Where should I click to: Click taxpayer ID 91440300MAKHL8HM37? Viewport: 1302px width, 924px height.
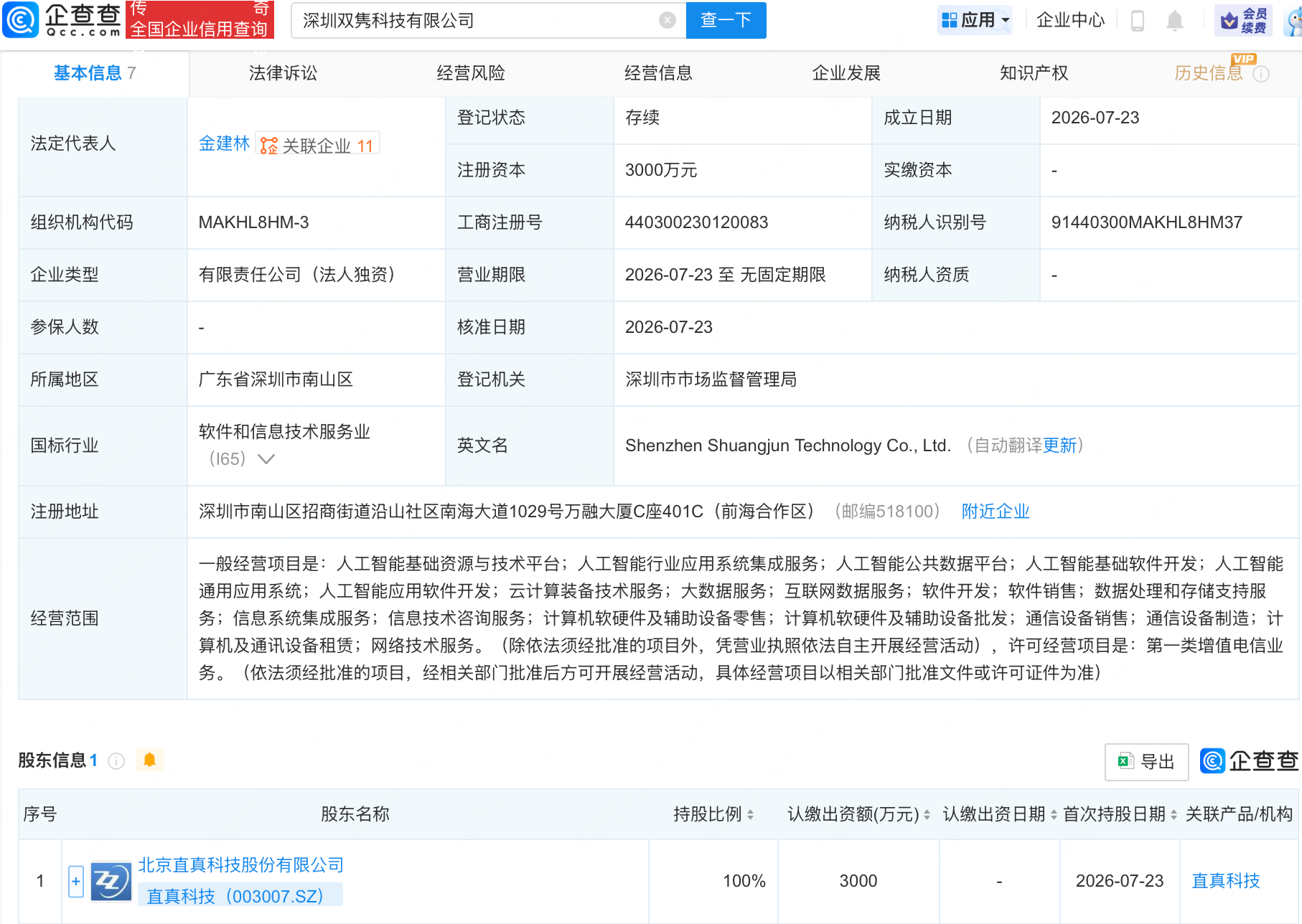[x=1147, y=222]
